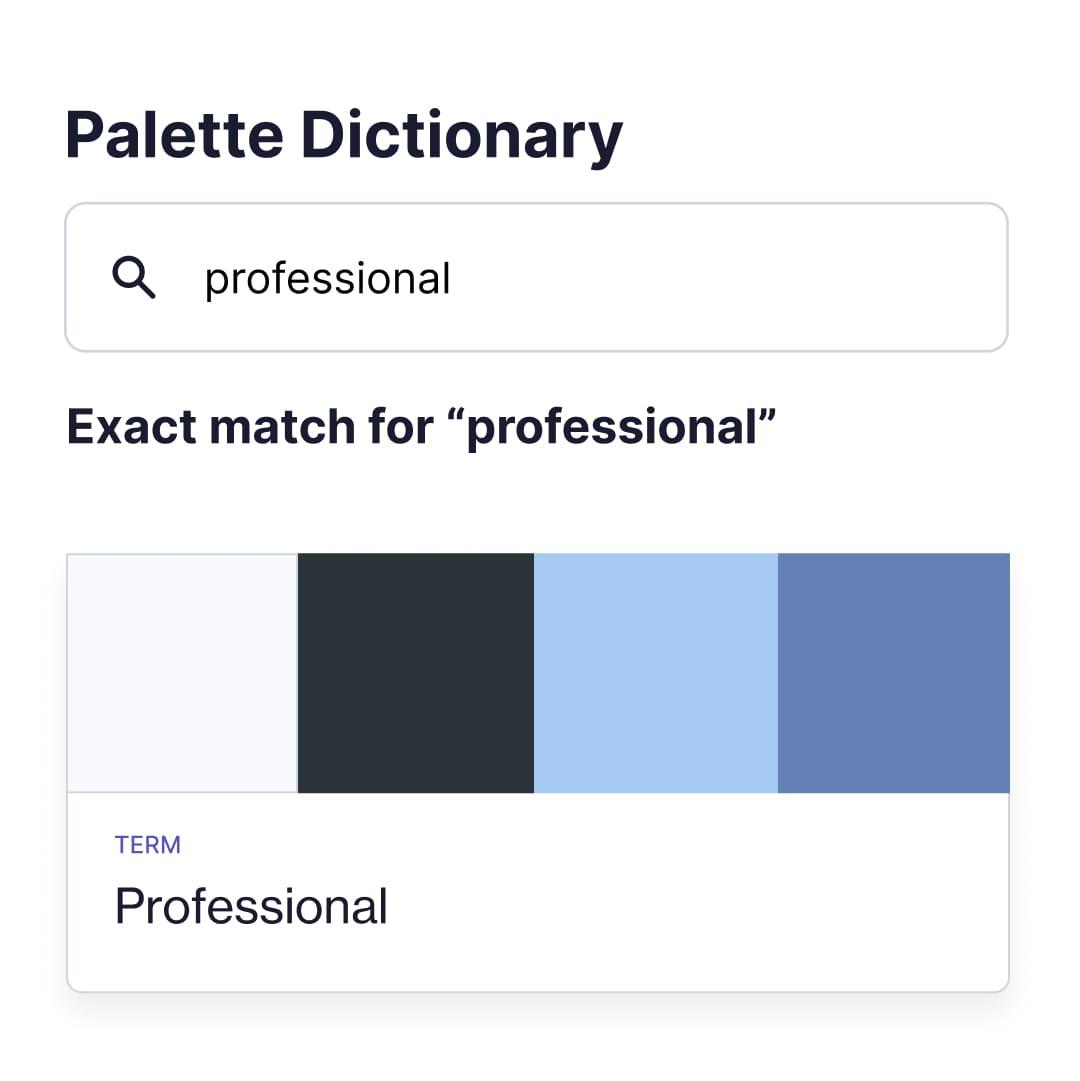1080x1081 pixels.
Task: Click blank card area right of "TERM" label
Action: 600,845
